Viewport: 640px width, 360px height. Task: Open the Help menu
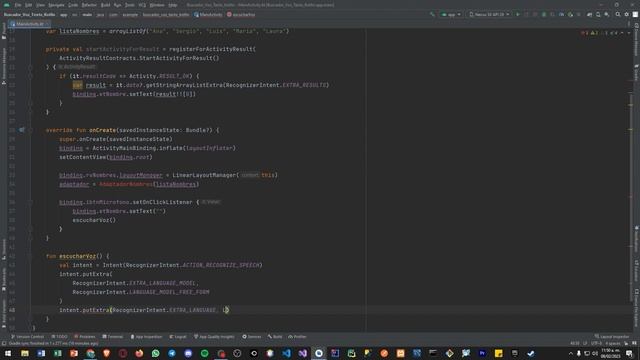[x=173, y=5]
